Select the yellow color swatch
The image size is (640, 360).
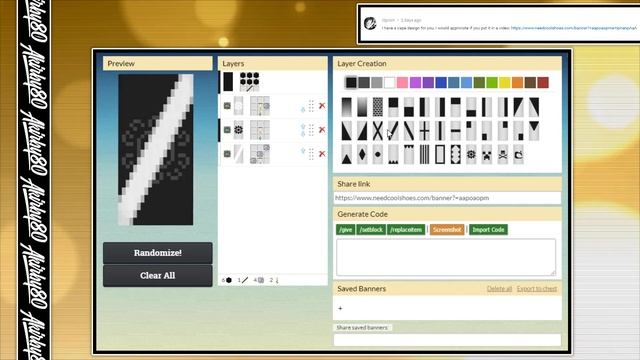click(x=505, y=82)
